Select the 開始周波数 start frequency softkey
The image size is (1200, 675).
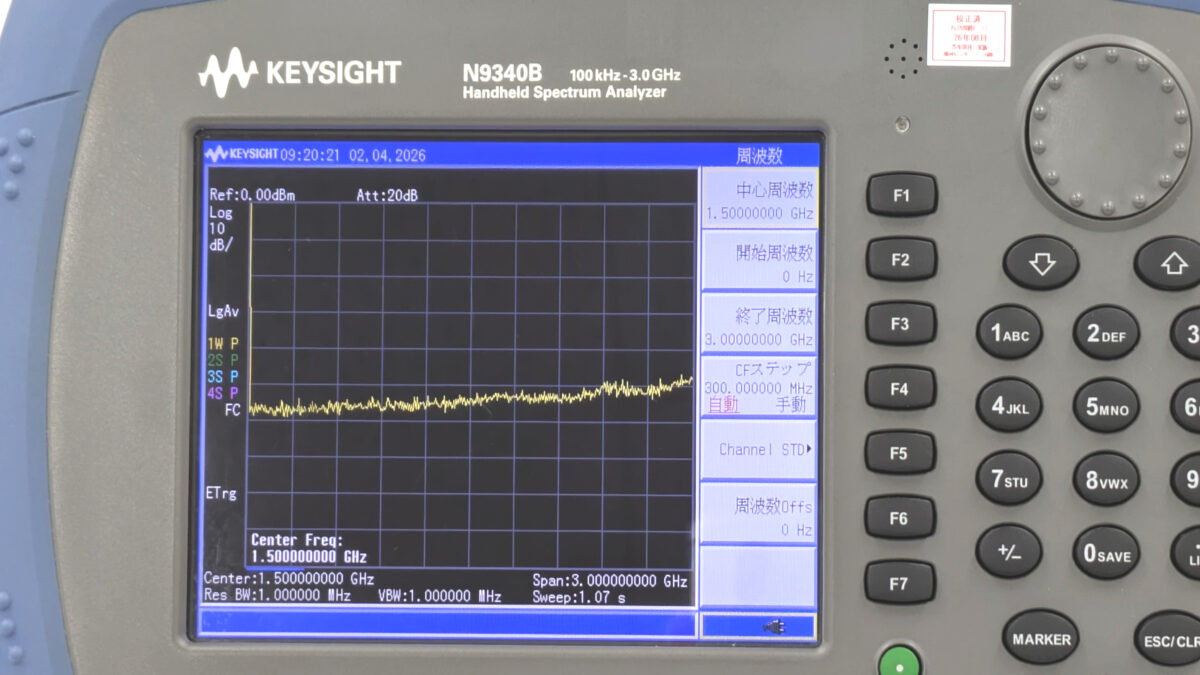[759, 263]
